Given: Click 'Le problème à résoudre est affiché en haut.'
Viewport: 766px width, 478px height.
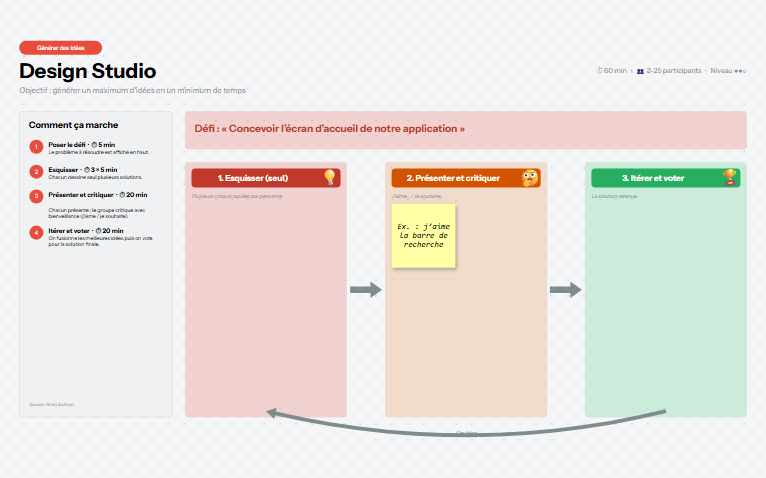Looking at the screenshot, I should coord(98,152).
